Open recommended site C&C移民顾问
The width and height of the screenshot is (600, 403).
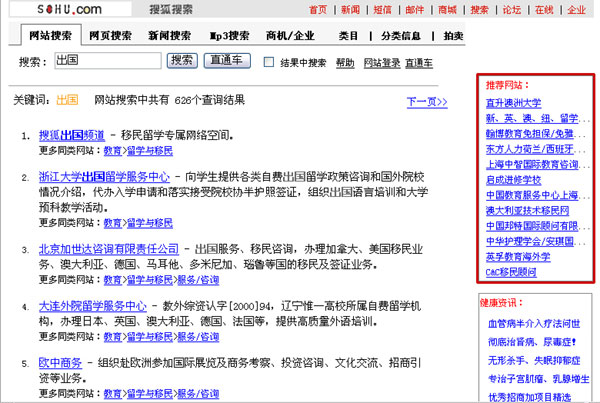coord(511,272)
